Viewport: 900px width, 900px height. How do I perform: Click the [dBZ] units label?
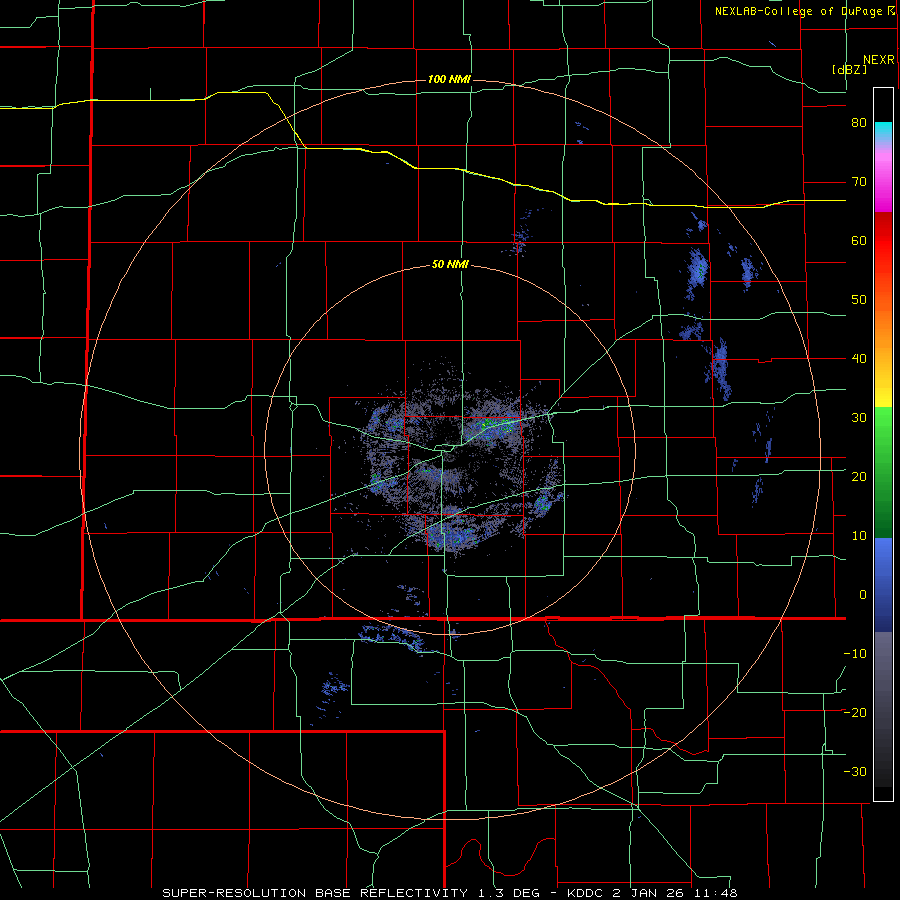coord(849,69)
